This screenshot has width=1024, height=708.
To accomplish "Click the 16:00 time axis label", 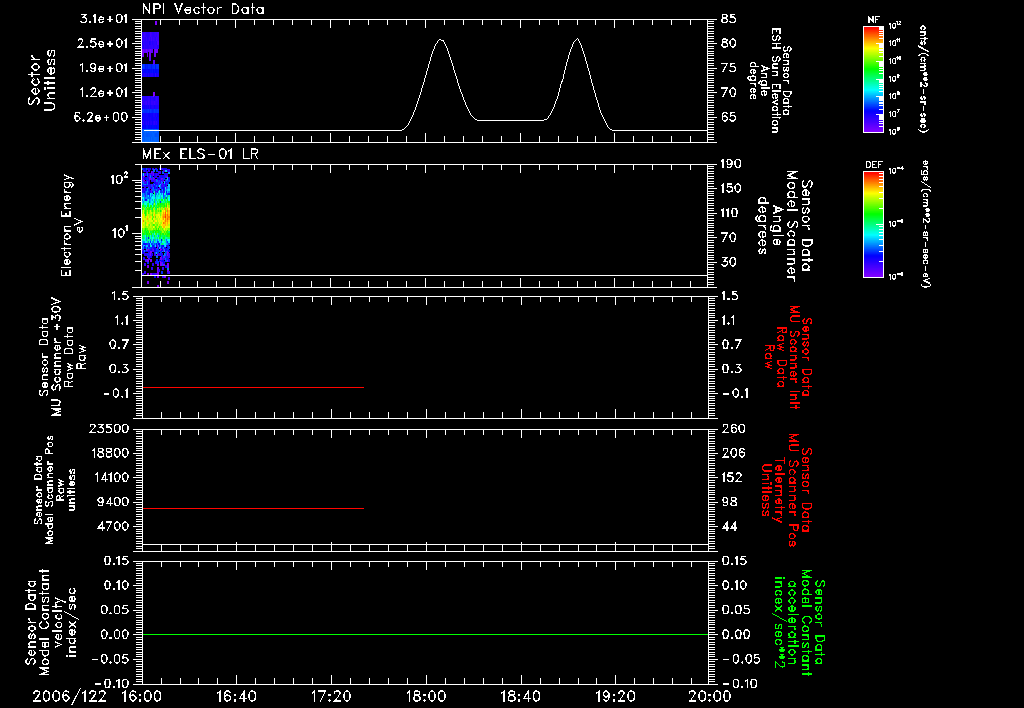I will pyautogui.click(x=142, y=696).
